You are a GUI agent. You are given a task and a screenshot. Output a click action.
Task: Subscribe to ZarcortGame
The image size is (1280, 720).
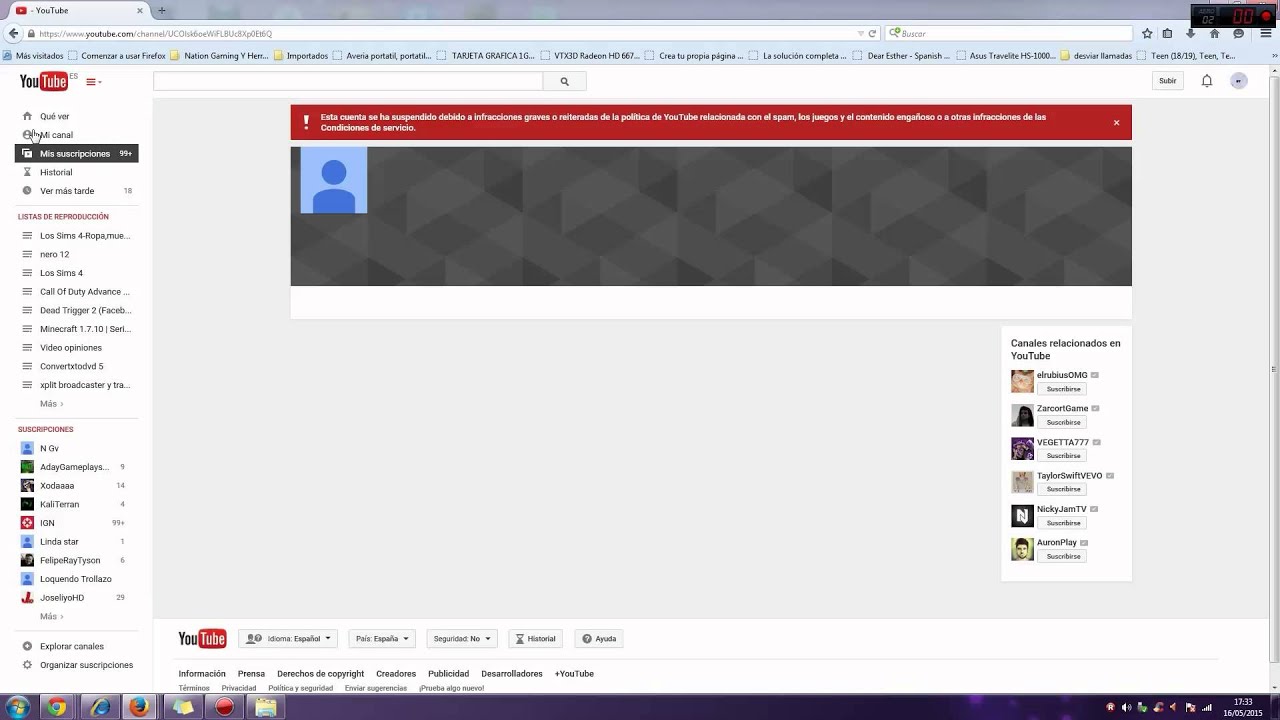point(1063,422)
